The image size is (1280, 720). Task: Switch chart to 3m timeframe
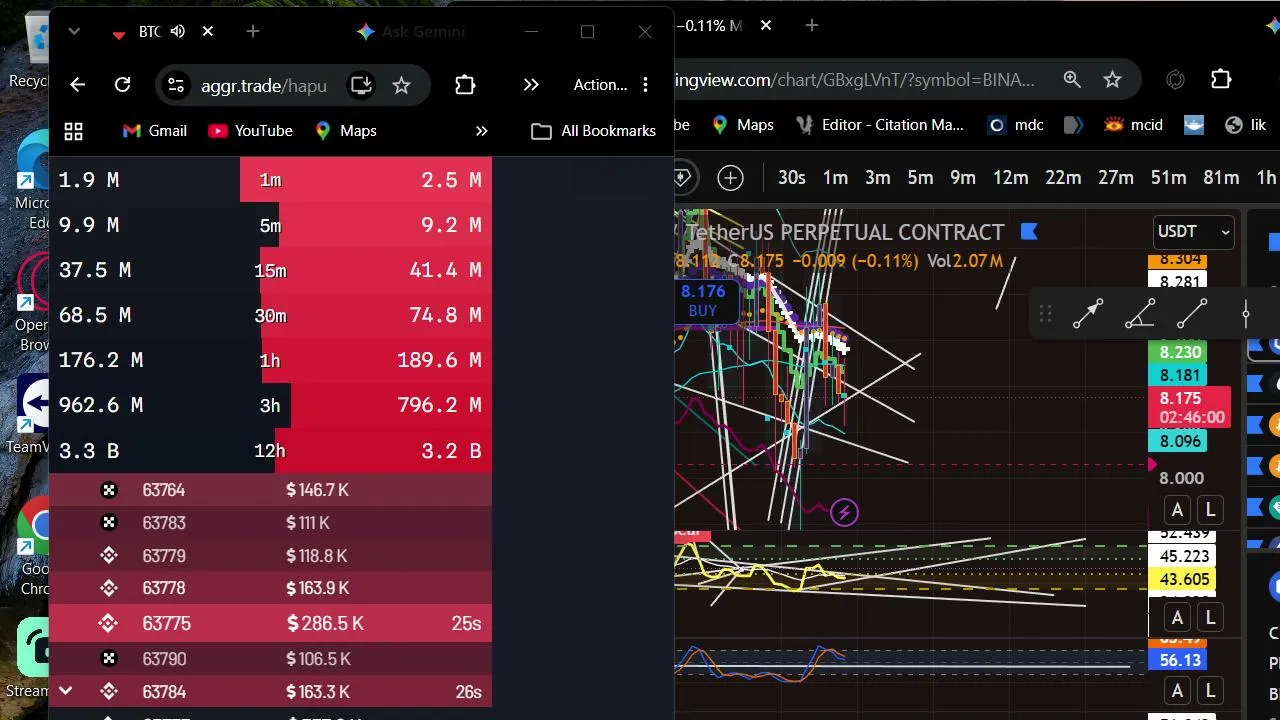pyautogui.click(x=877, y=178)
